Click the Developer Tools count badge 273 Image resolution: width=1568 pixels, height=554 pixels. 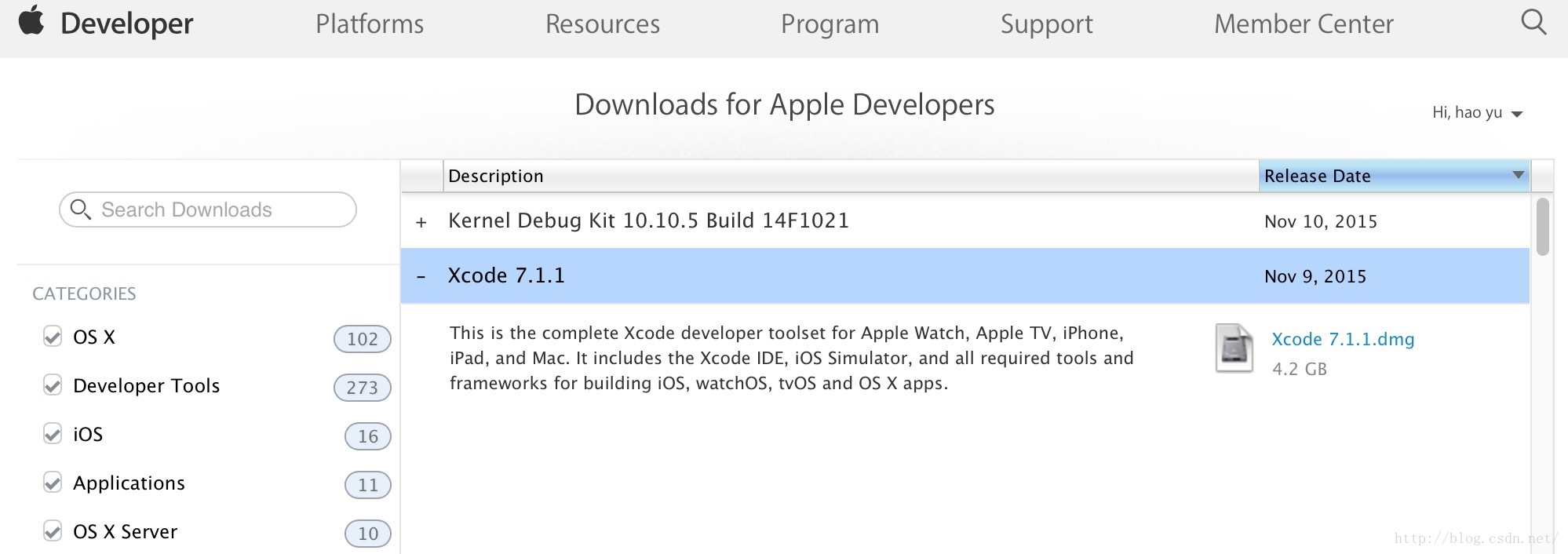coord(363,387)
